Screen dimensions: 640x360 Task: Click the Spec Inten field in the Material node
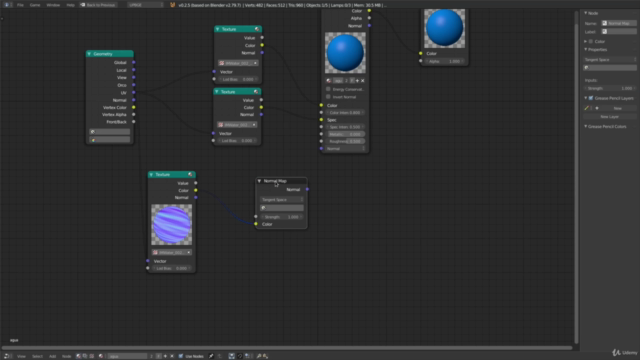[345, 127]
